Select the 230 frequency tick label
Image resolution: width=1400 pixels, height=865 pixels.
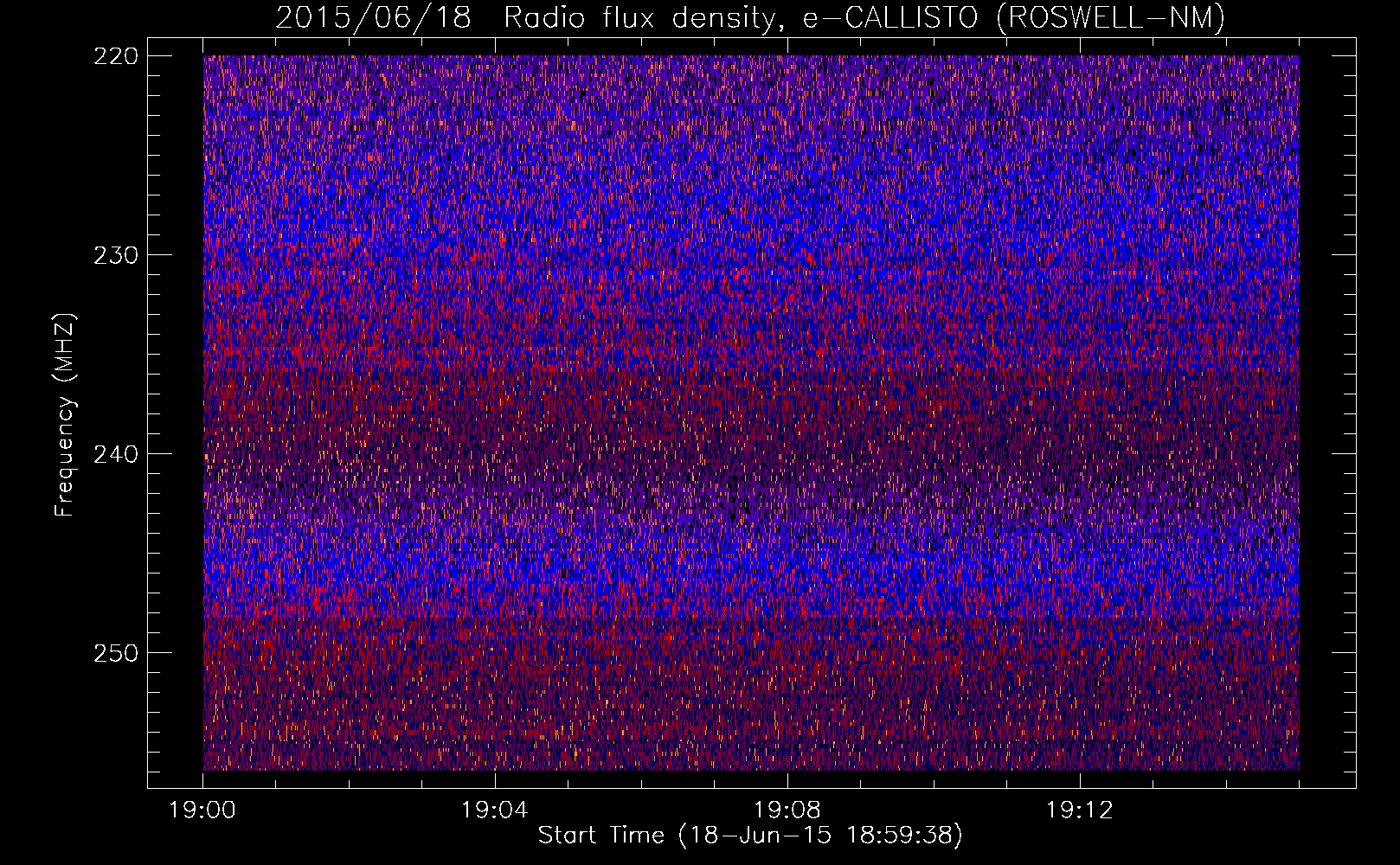pos(114,255)
